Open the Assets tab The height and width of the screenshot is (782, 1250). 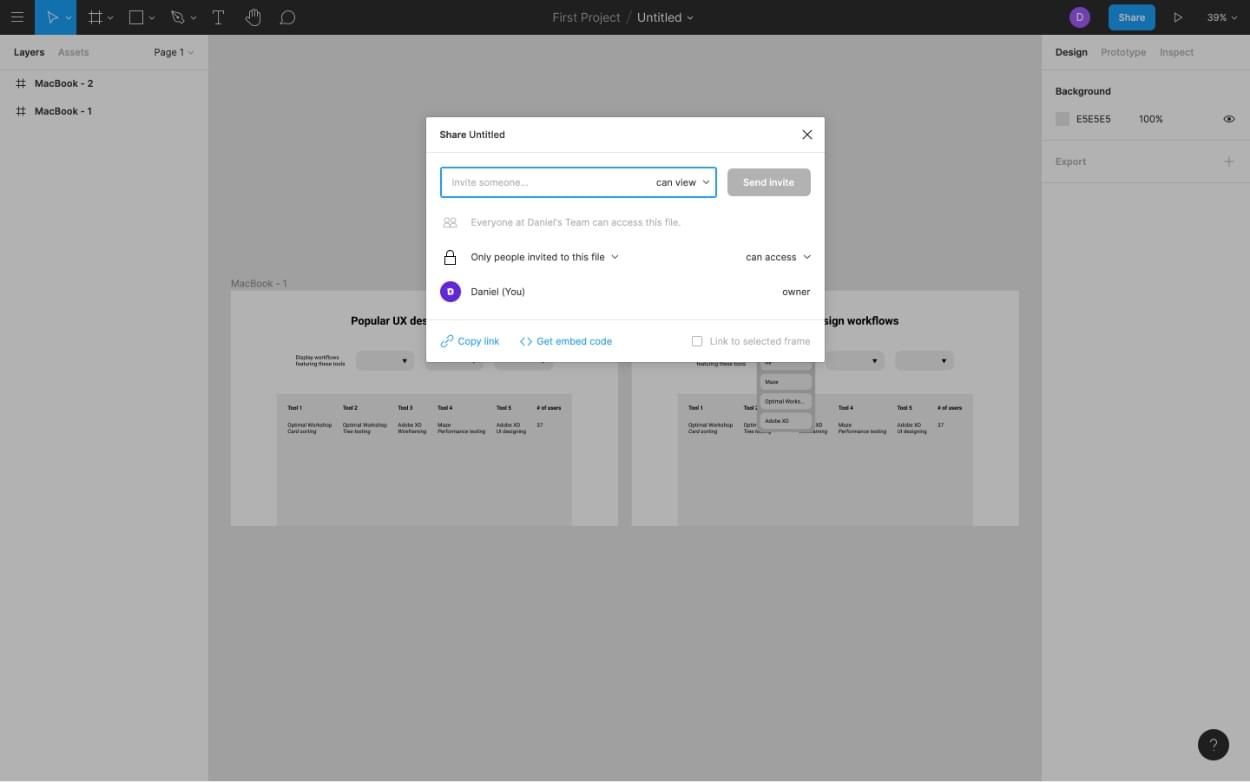(x=73, y=52)
